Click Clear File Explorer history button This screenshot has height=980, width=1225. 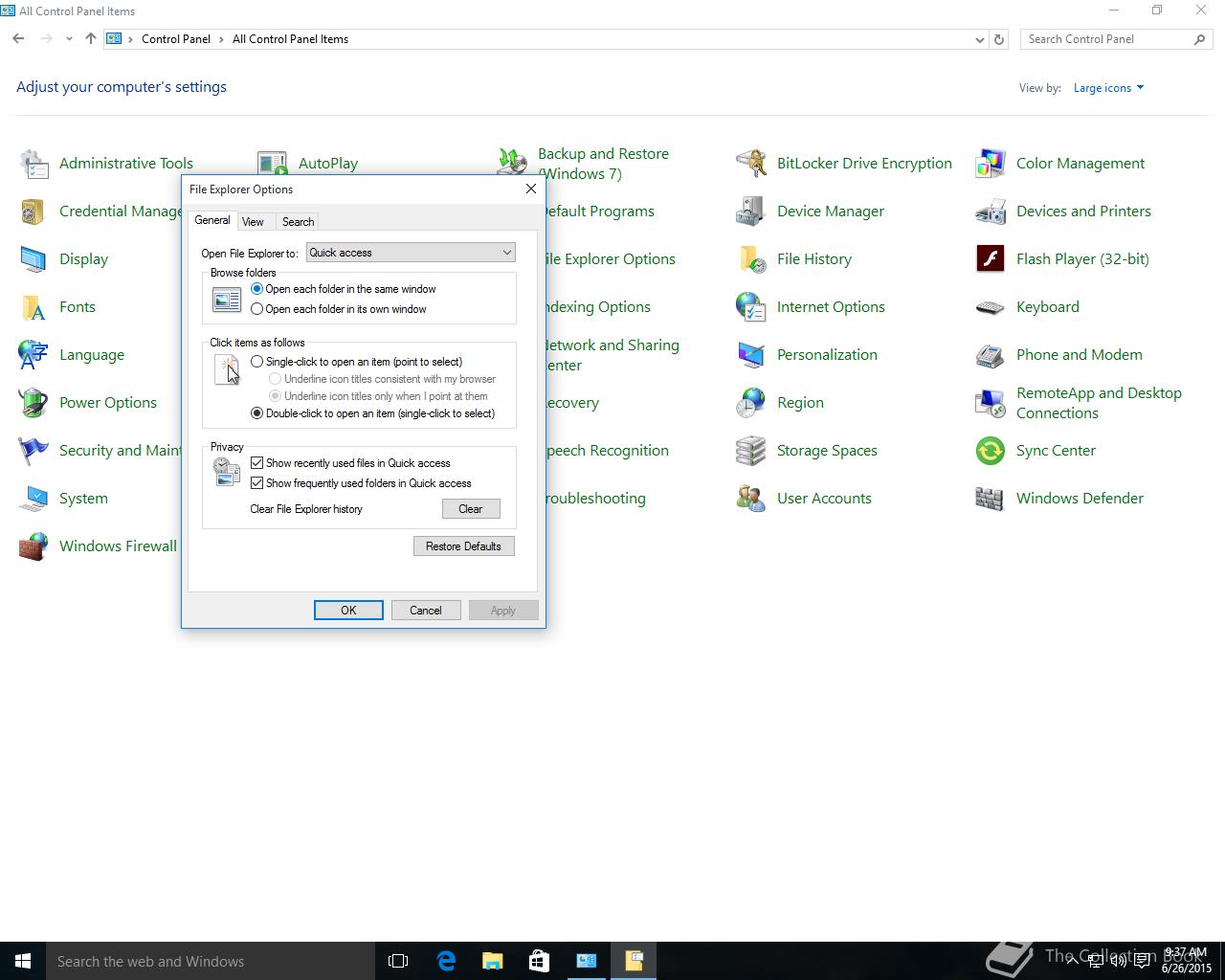[x=471, y=509]
